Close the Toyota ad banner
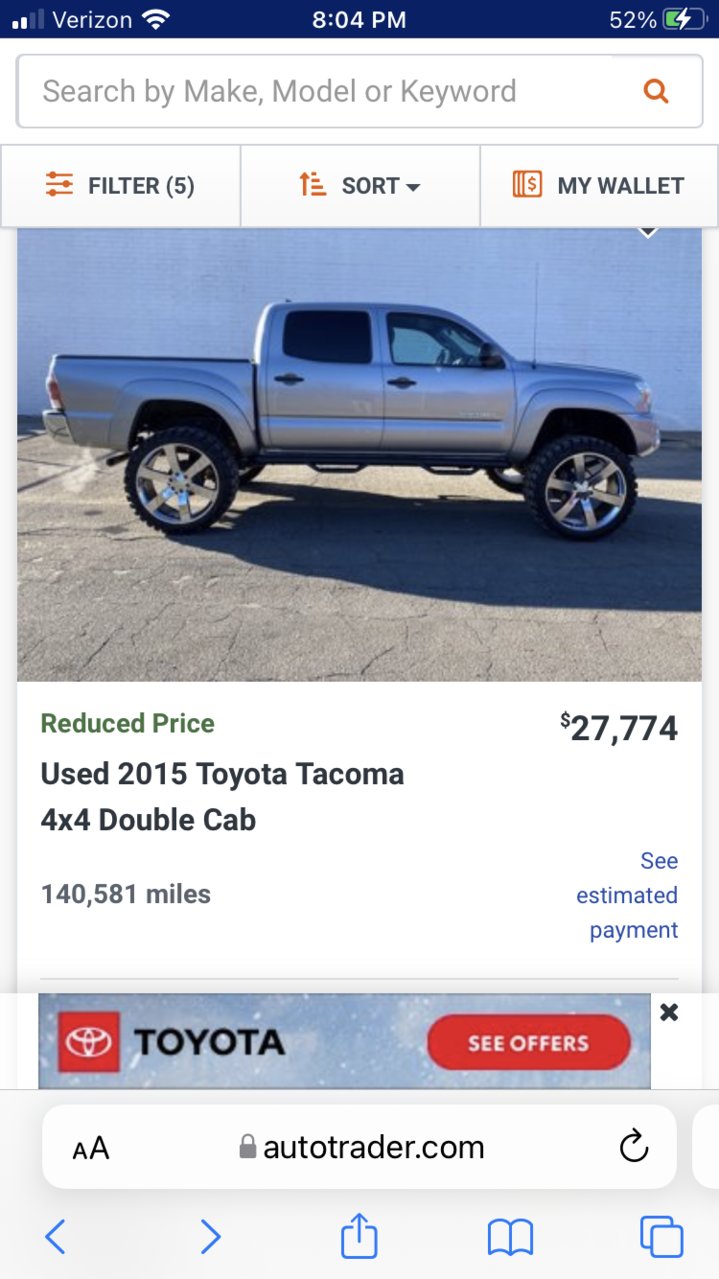Screen dimensions: 719x1279 (x=669, y=1012)
